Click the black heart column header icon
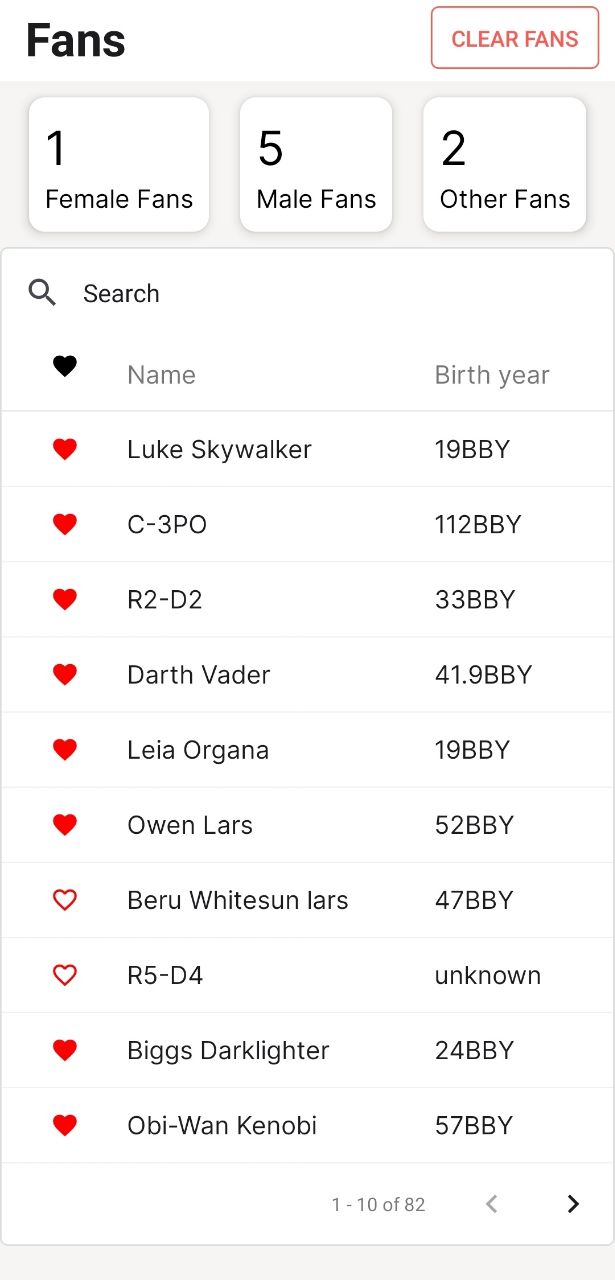The height and width of the screenshot is (1280, 615). 64,366
